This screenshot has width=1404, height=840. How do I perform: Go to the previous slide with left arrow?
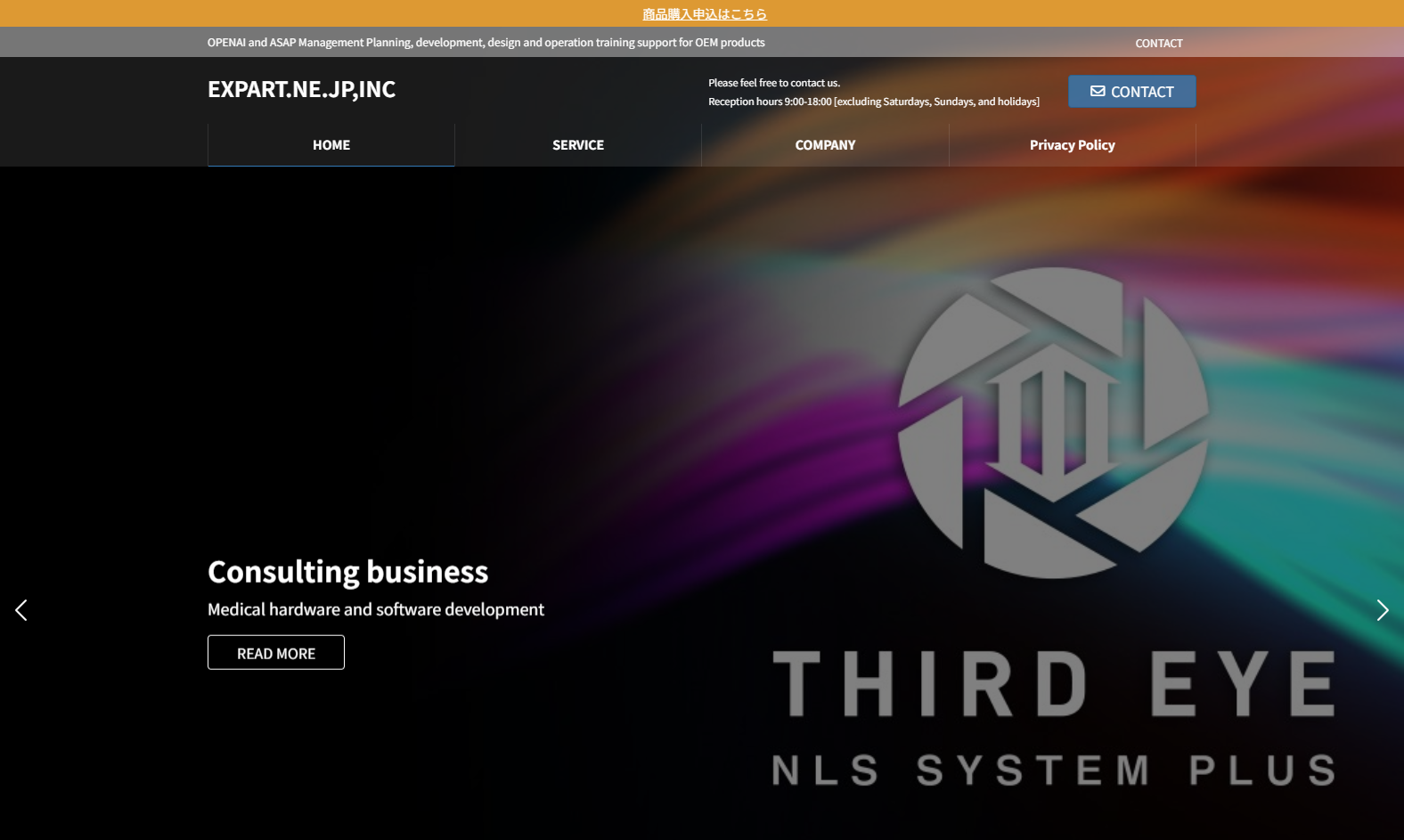[x=21, y=610]
